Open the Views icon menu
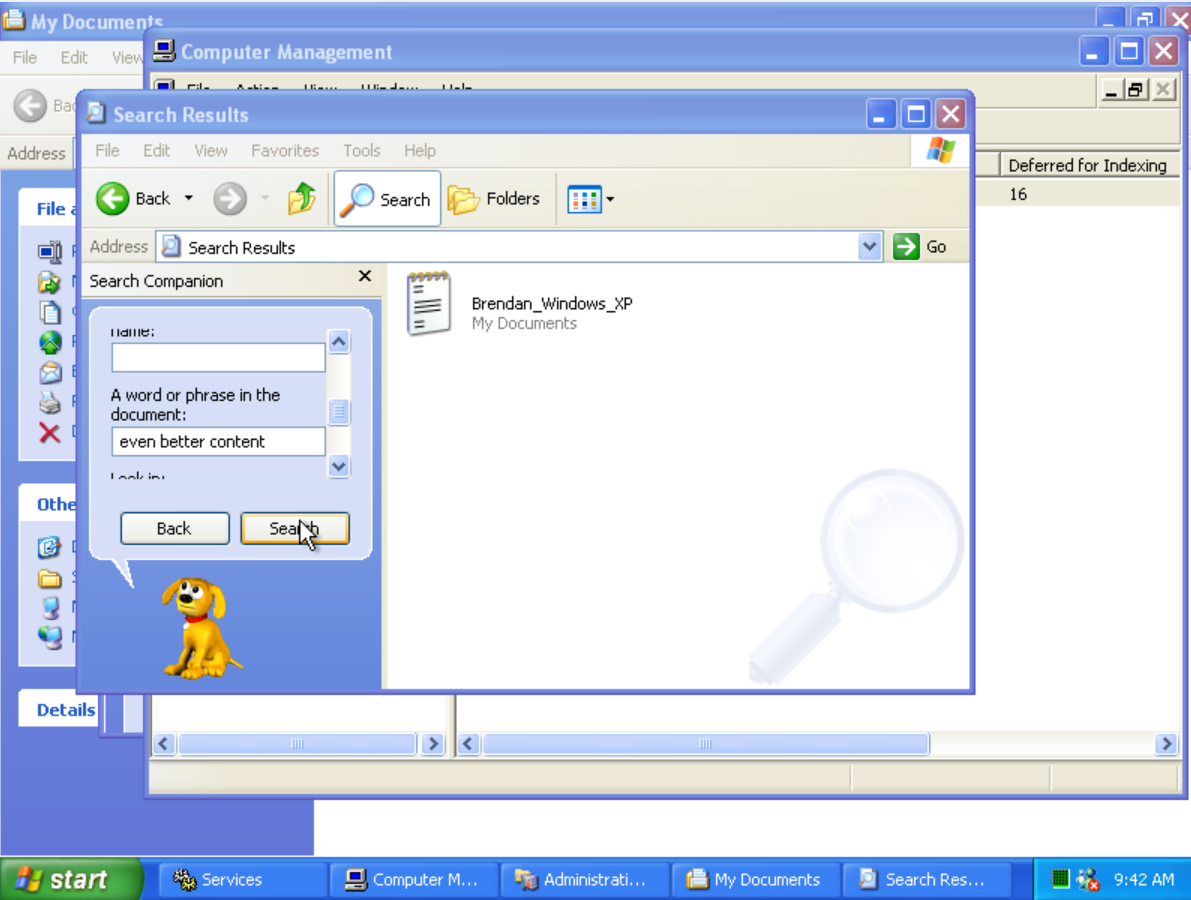1191x900 pixels. (x=590, y=199)
